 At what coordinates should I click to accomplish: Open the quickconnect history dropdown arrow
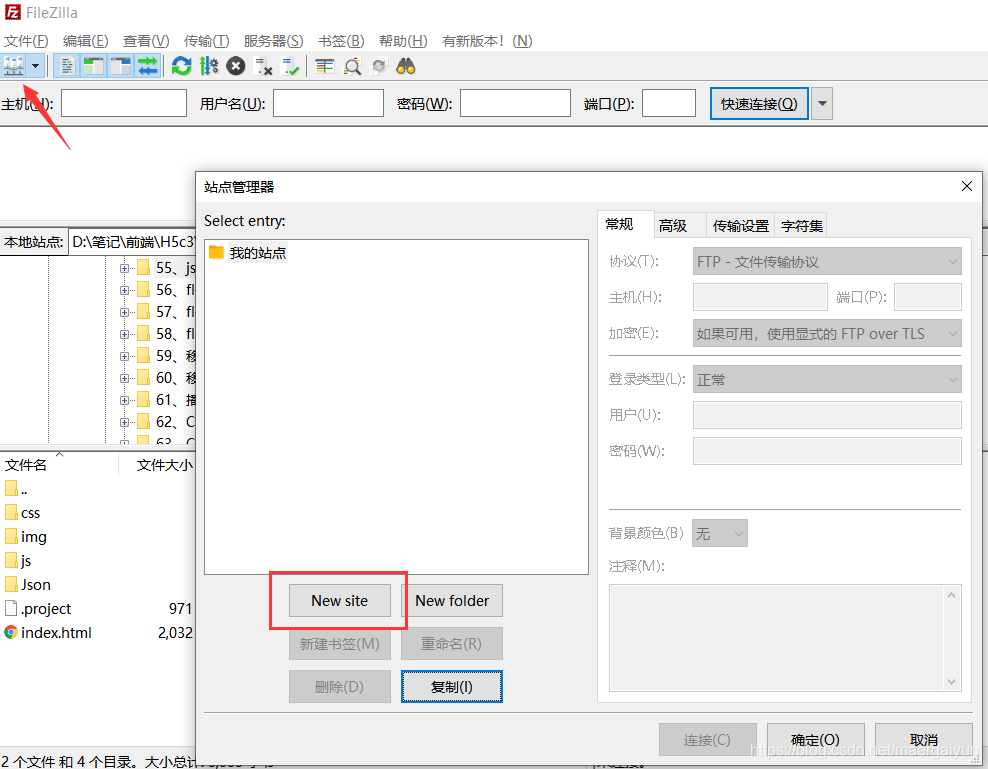click(822, 103)
